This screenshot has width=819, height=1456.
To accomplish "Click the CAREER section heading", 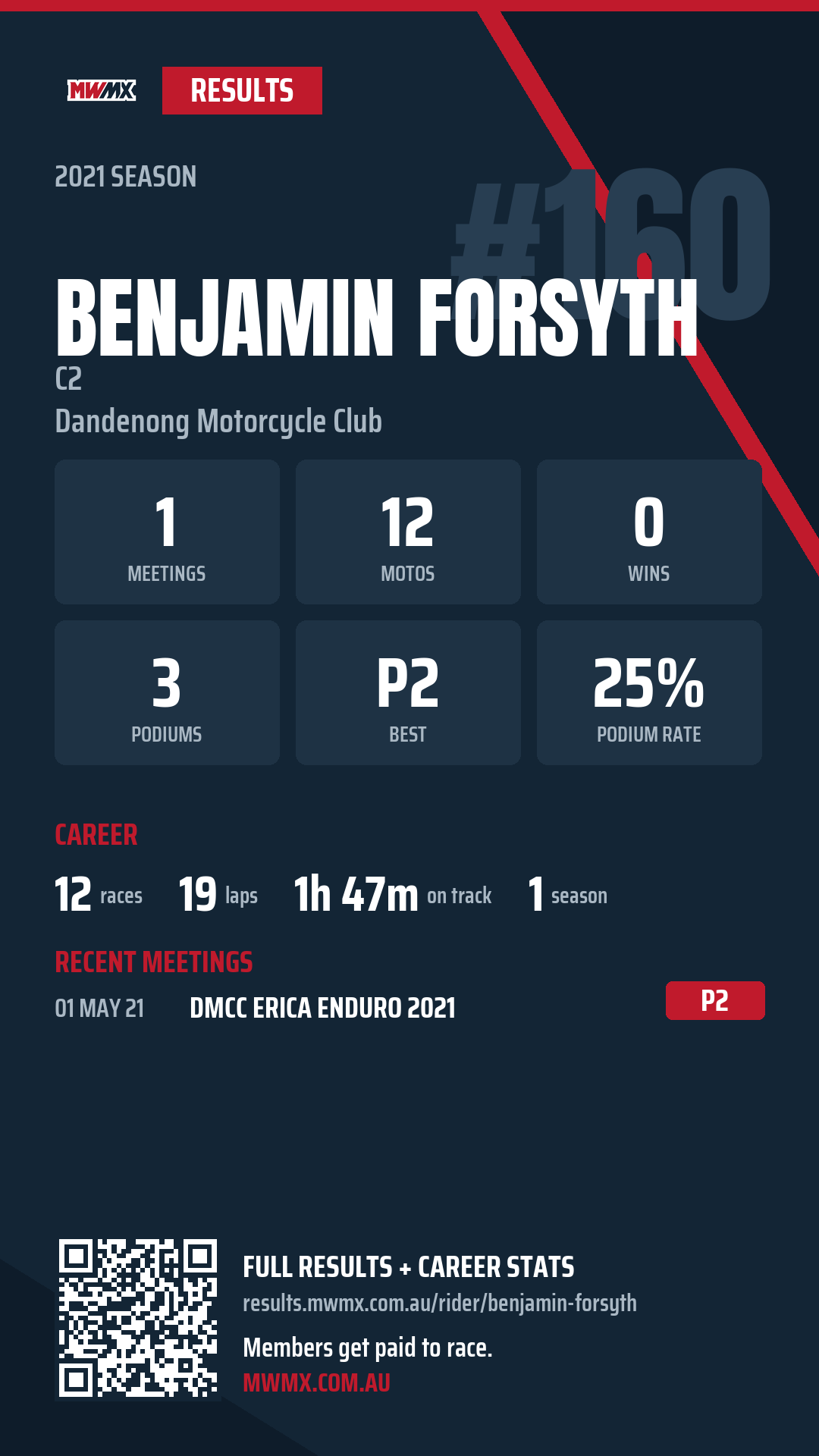I will point(96,835).
